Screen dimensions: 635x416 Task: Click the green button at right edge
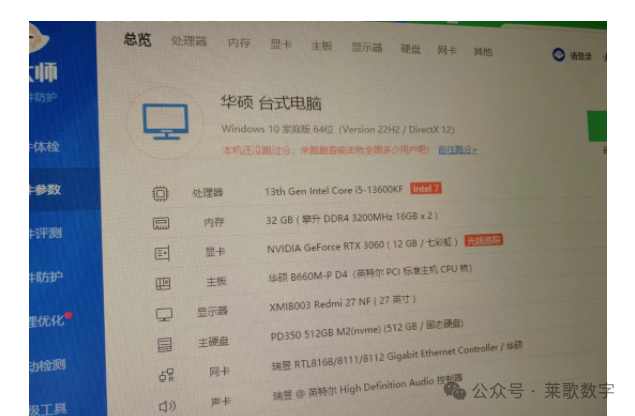point(597,126)
